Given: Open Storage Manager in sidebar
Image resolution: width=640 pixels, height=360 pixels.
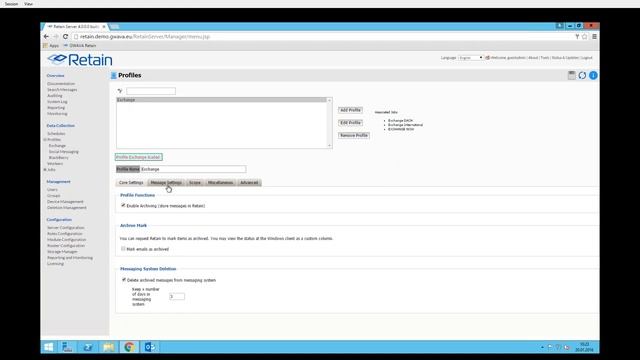Looking at the screenshot, I should [62, 252].
